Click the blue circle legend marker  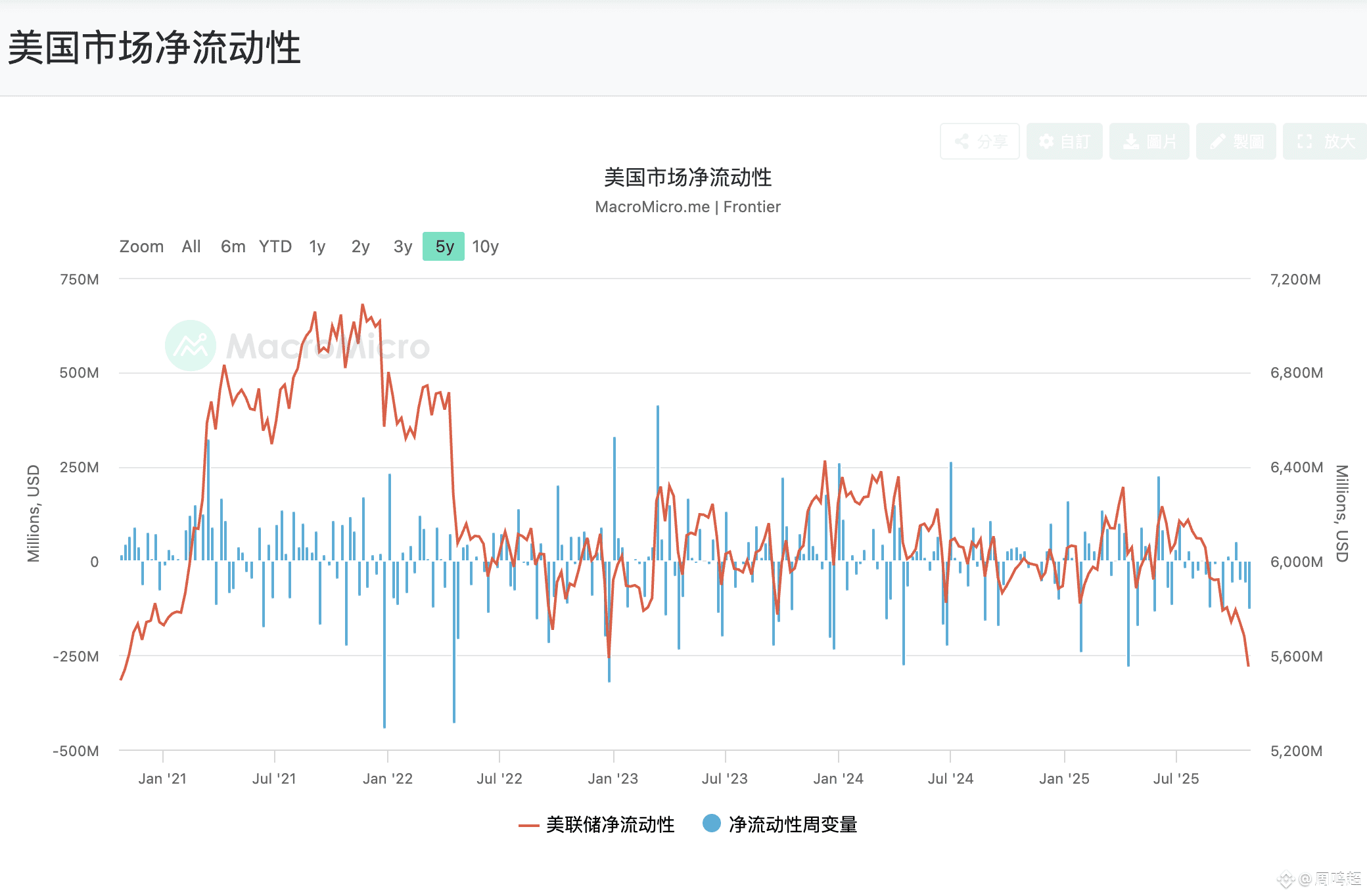[x=711, y=823]
